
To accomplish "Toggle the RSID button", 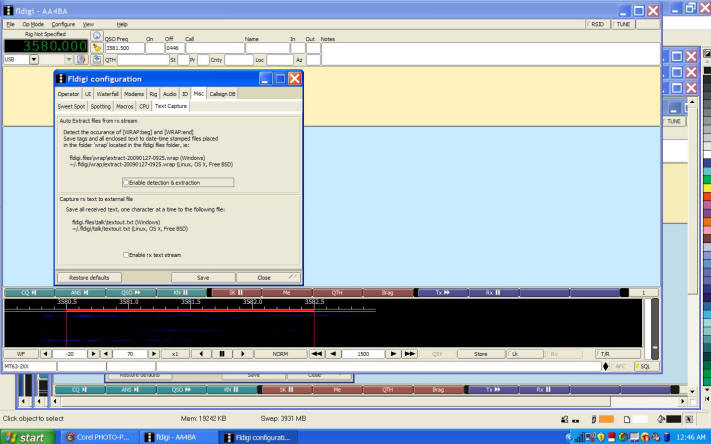I will [x=597, y=24].
